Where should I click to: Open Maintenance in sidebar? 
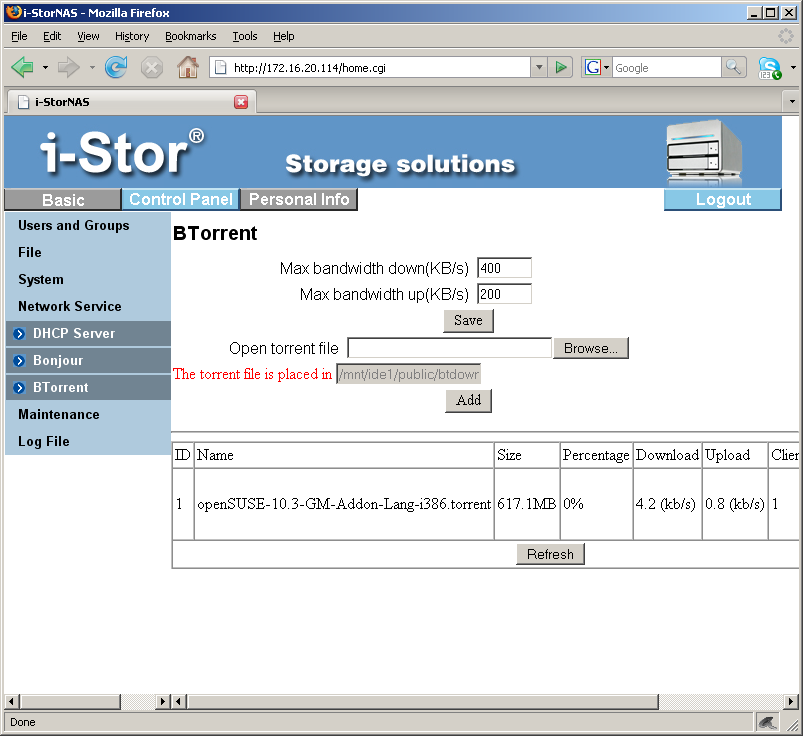59,414
